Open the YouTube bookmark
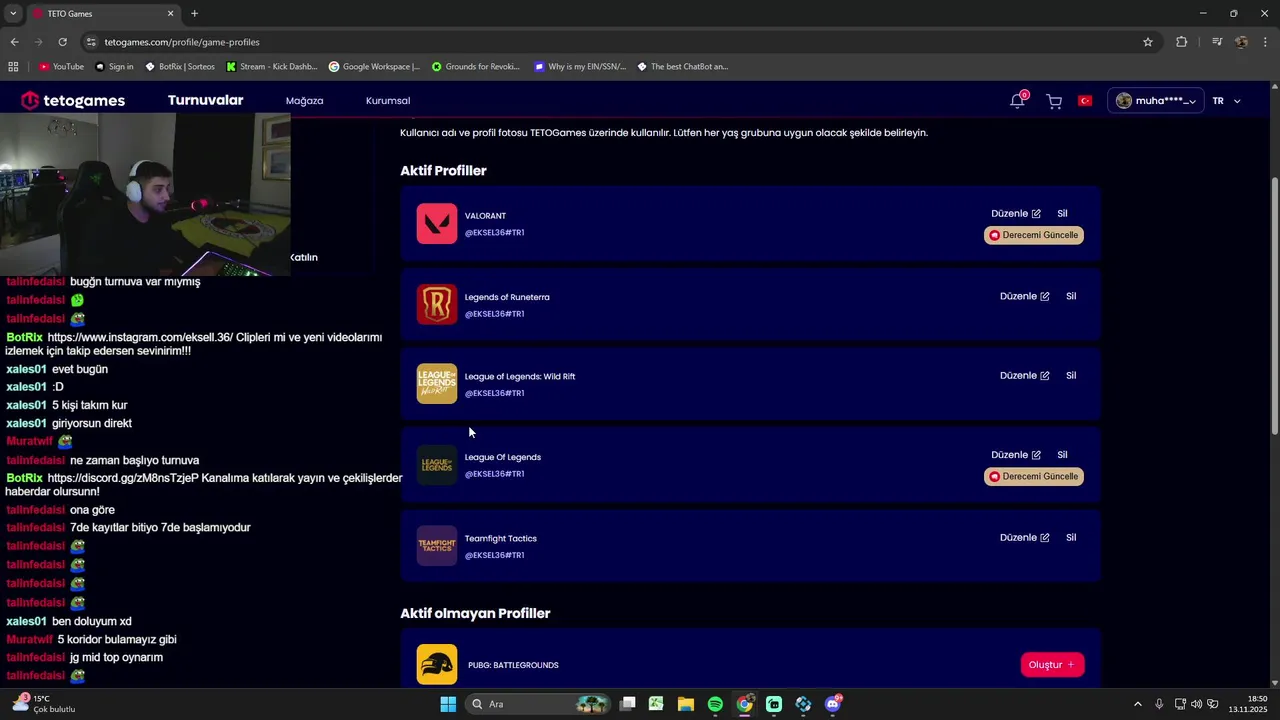1280x720 pixels. (61, 67)
